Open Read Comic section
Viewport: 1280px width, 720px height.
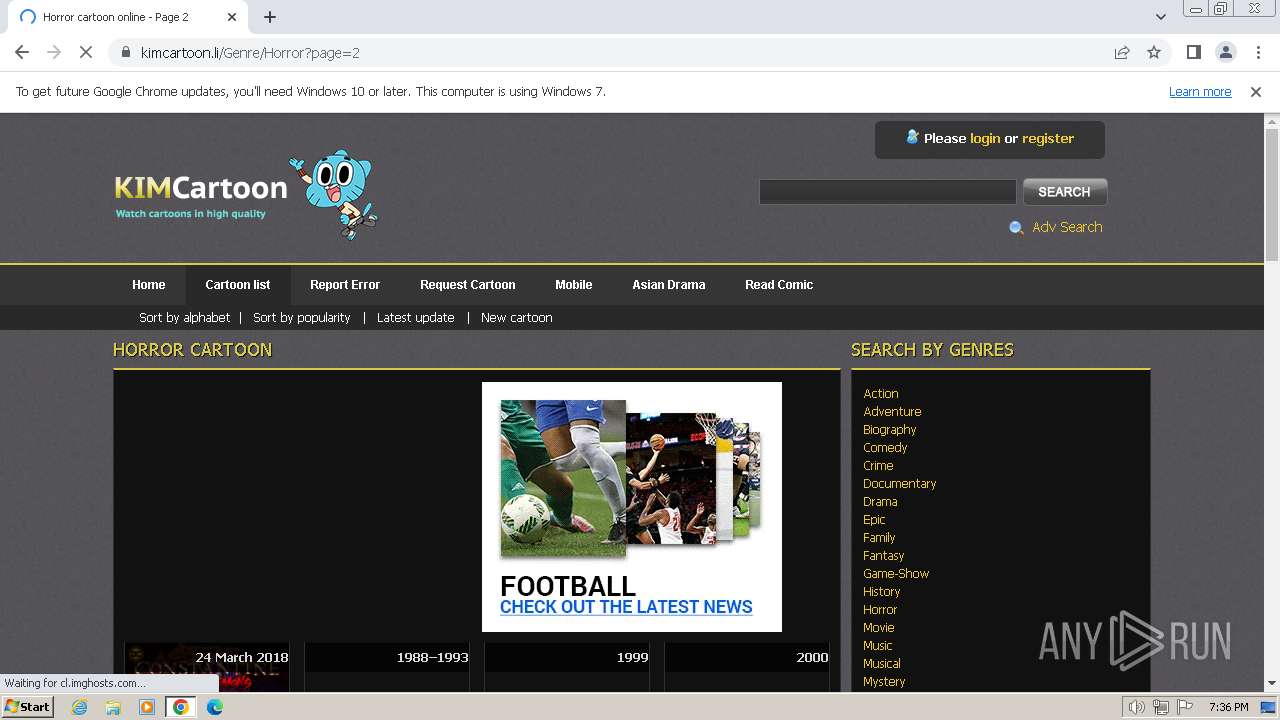pyautogui.click(x=779, y=285)
